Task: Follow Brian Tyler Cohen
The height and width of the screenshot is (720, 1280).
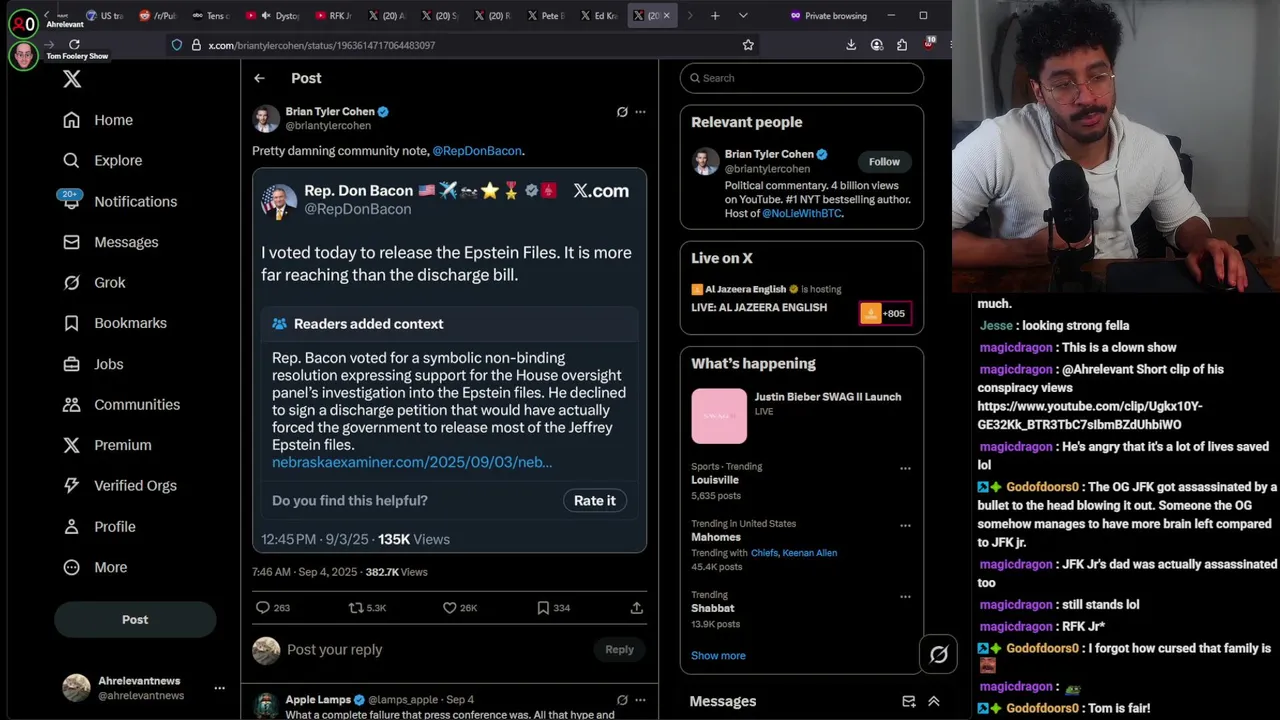Action: 884,162
